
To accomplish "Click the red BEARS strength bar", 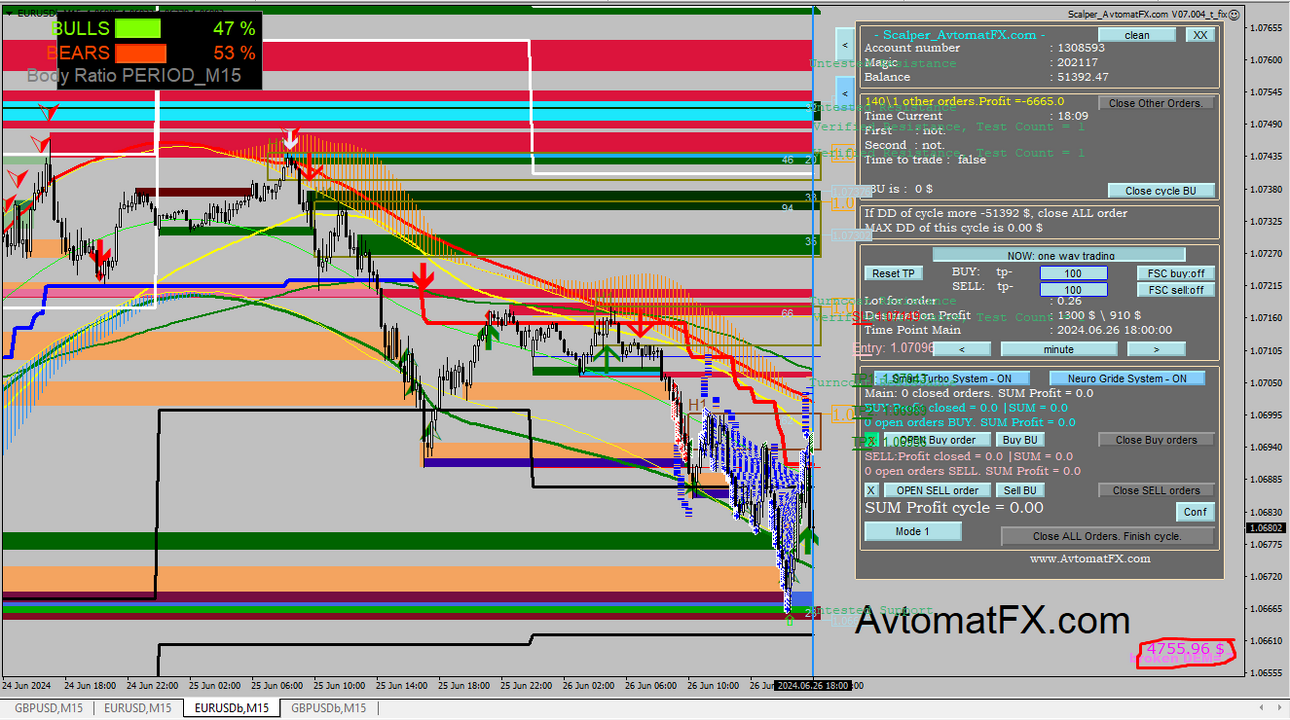I will tap(141, 53).
